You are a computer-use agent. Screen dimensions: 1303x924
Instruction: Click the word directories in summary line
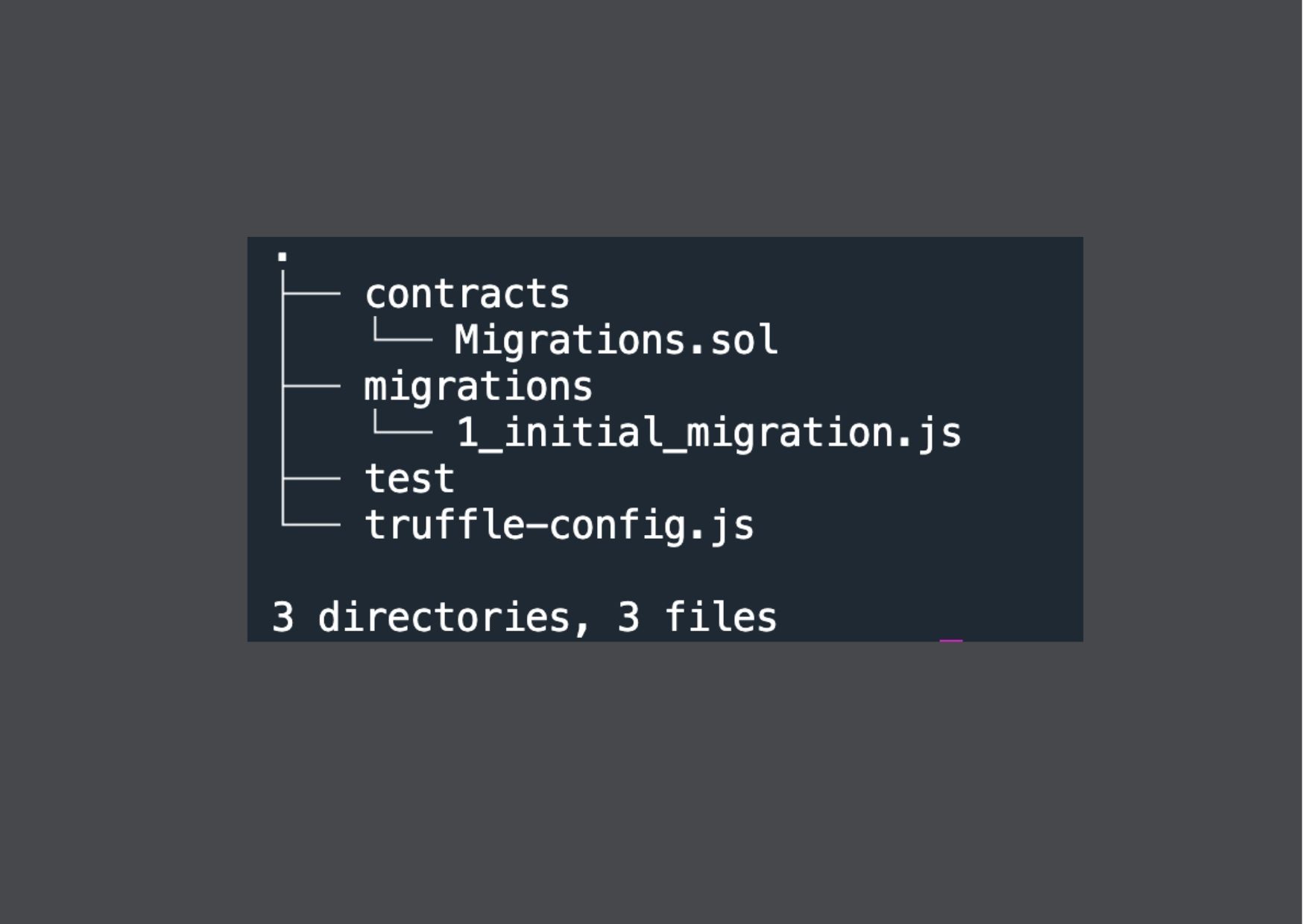click(x=444, y=618)
